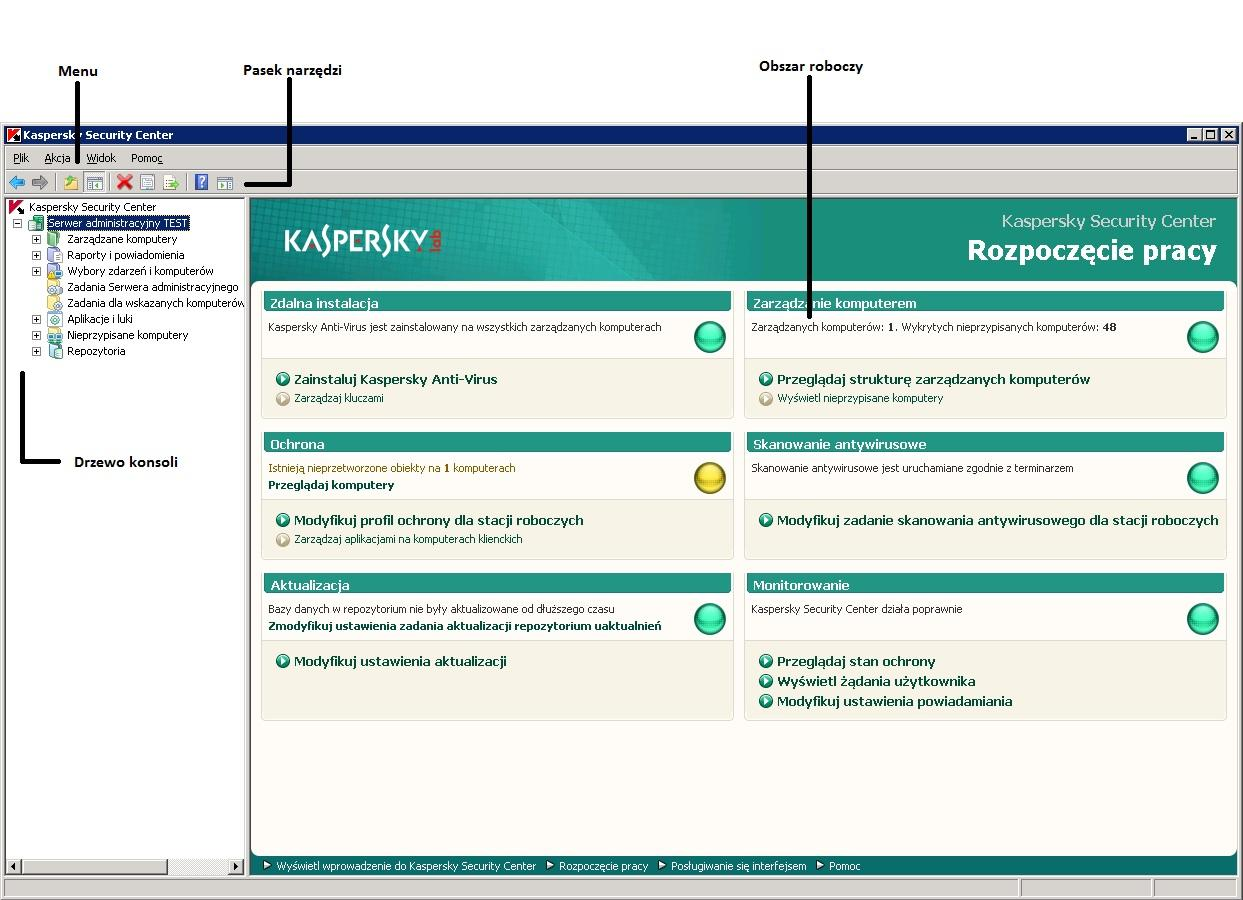1243x900 pixels.
Task: Click the green status indicator in Skanowanie antywirusowe
Action: click(1203, 478)
